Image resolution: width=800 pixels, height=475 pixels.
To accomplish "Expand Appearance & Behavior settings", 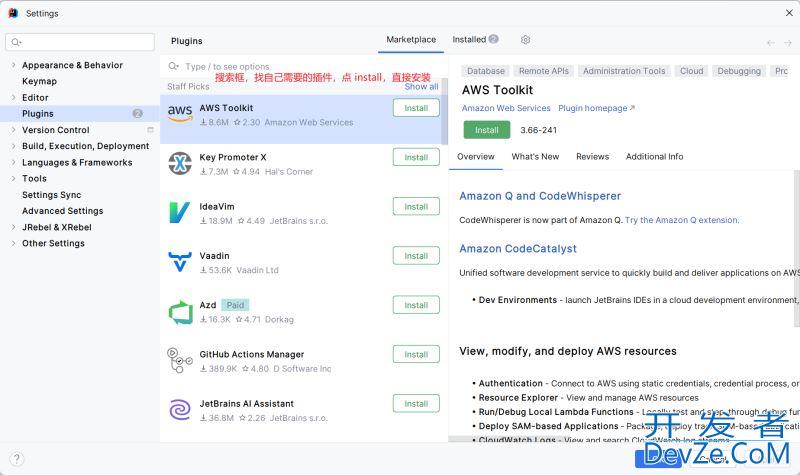I will coord(13,65).
